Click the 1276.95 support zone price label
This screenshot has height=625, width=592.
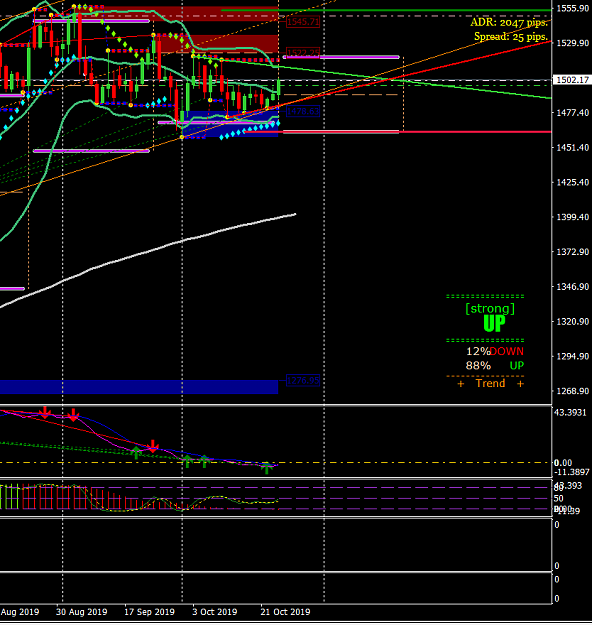click(303, 381)
